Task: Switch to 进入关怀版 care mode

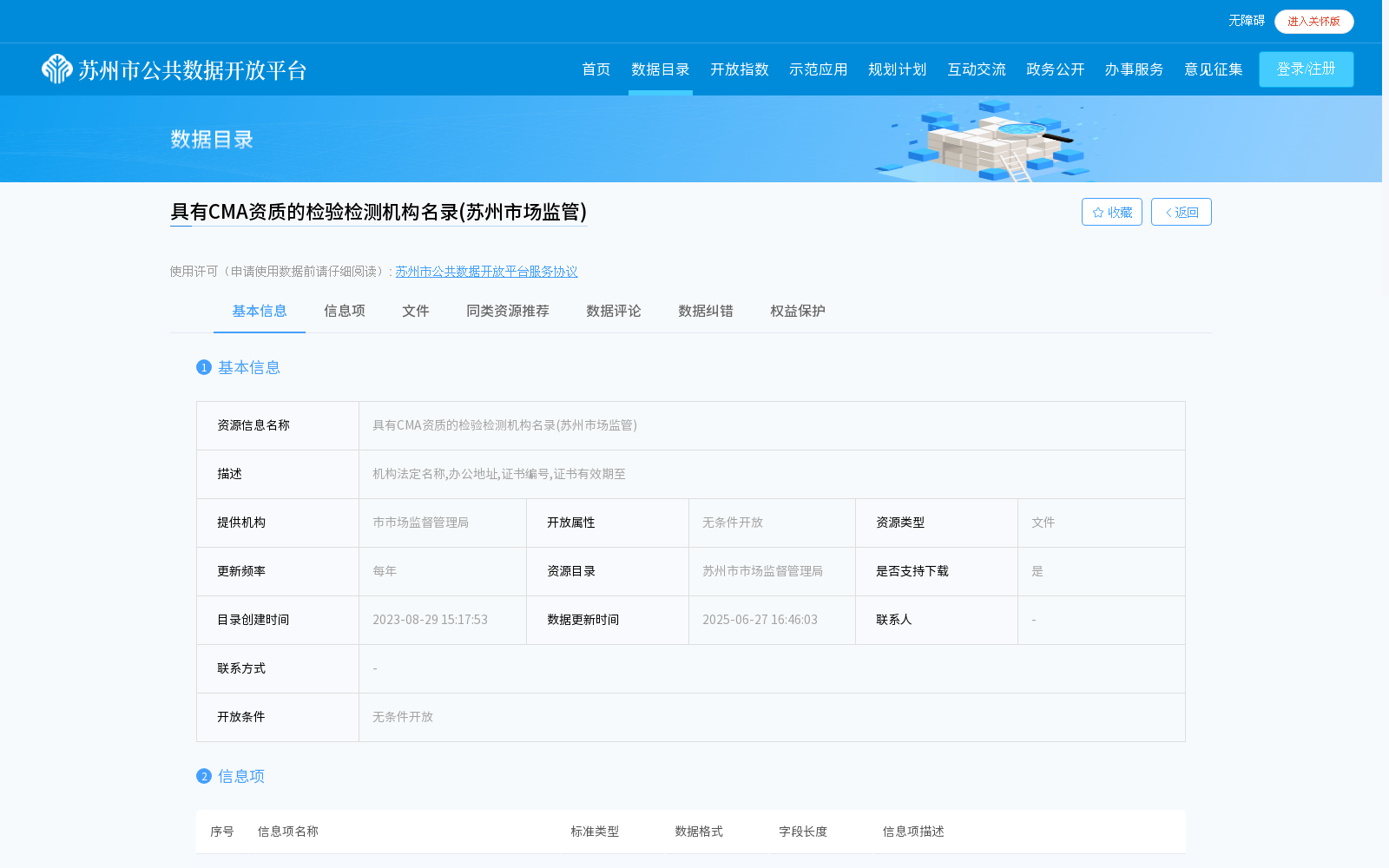Action: [1313, 21]
